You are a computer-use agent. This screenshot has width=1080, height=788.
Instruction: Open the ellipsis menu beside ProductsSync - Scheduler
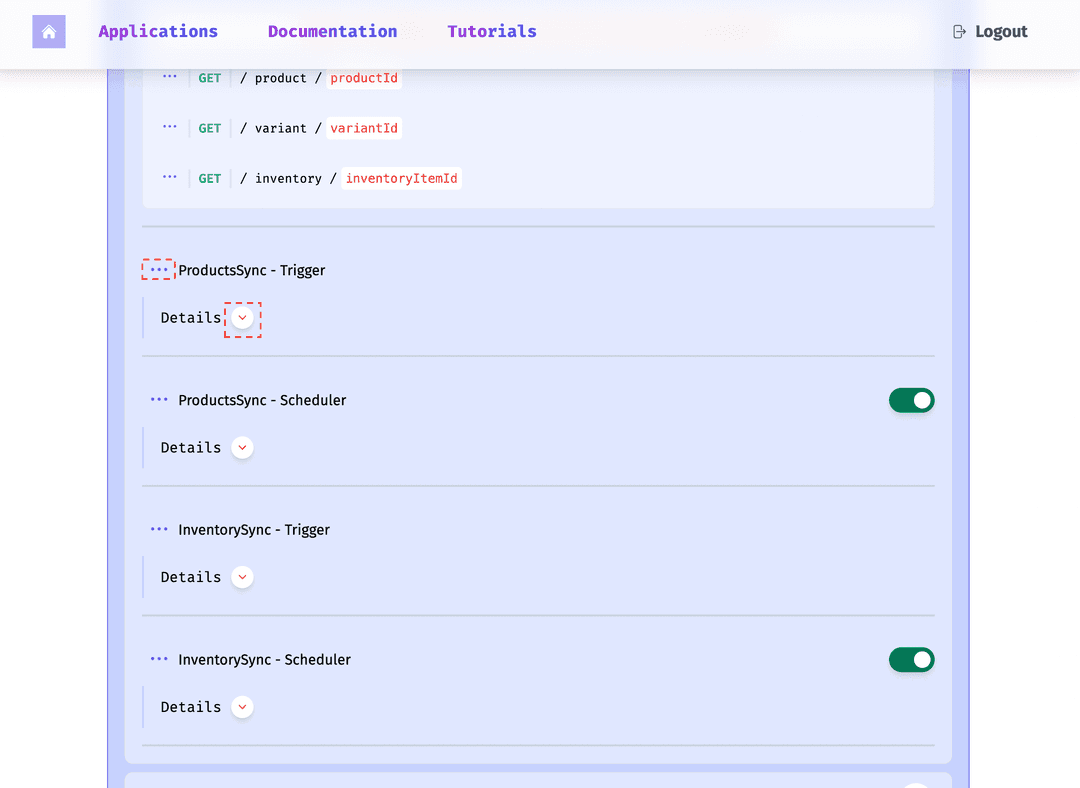click(159, 400)
